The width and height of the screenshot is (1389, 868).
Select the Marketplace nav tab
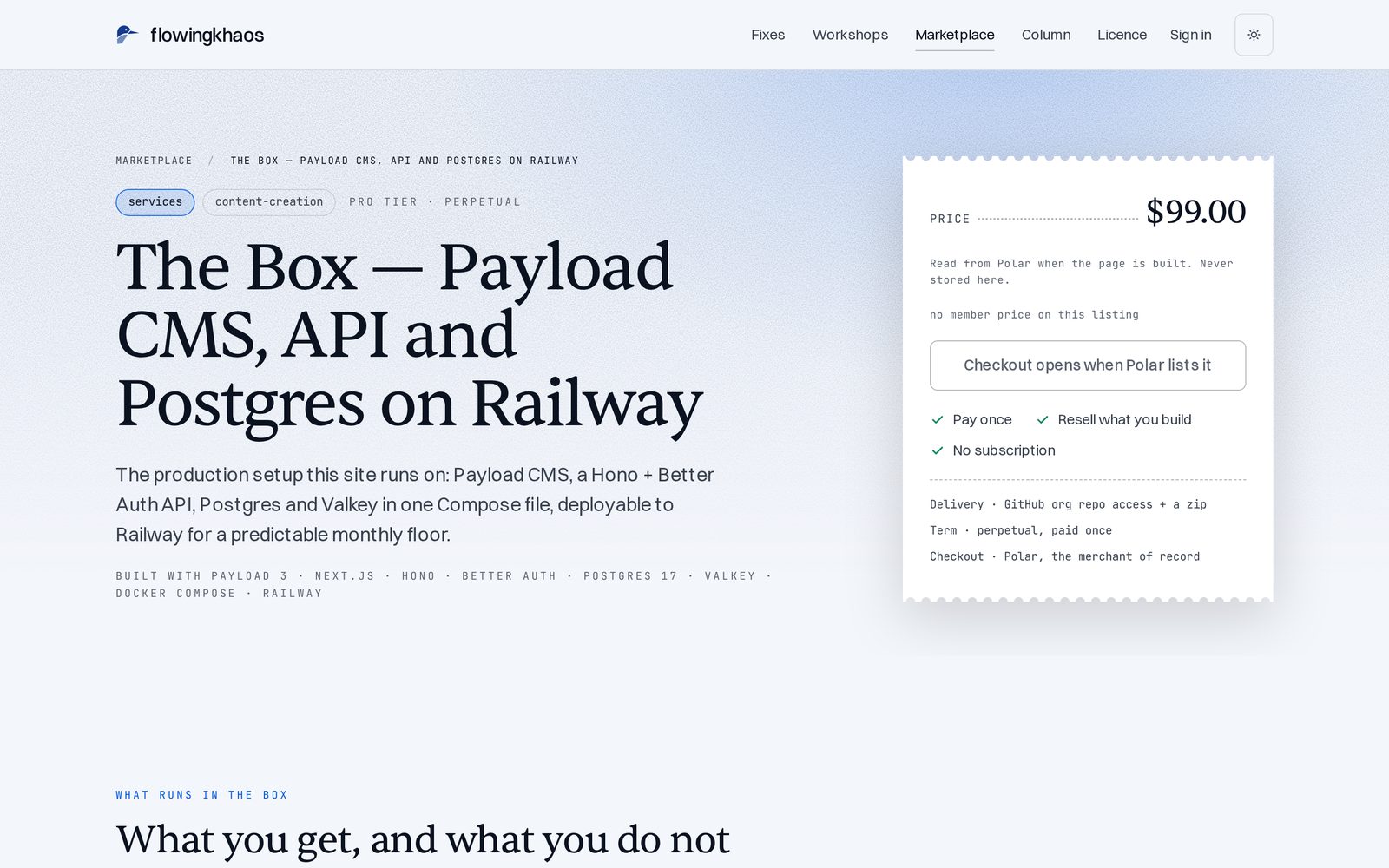955,35
